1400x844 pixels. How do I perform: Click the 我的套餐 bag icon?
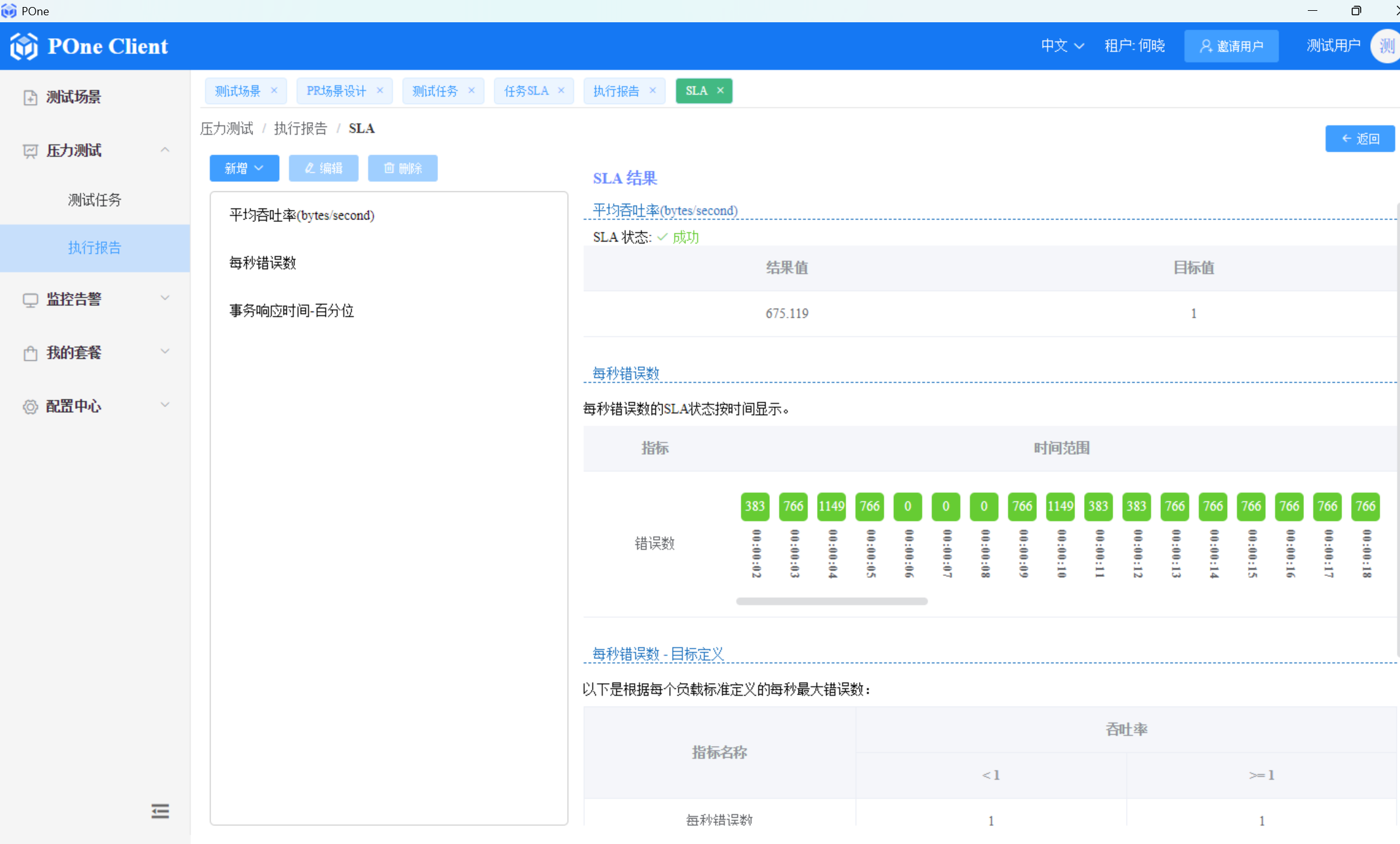click(x=30, y=353)
